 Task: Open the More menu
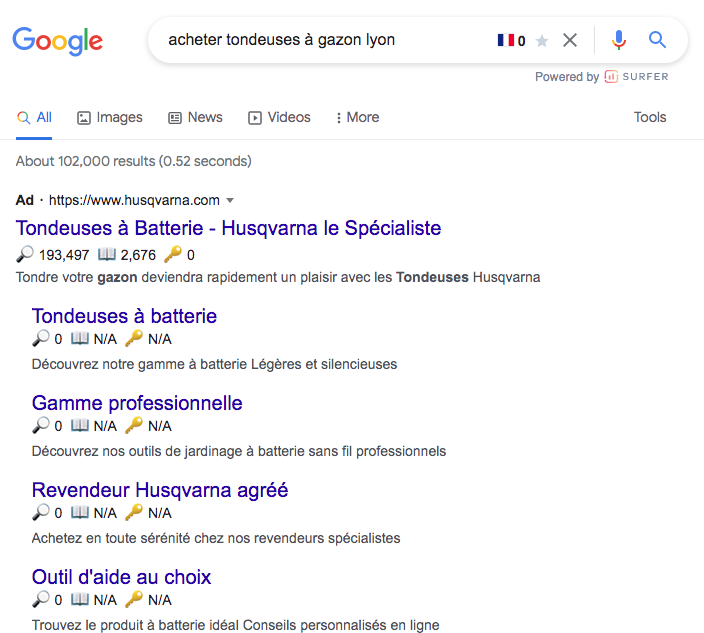(x=358, y=118)
